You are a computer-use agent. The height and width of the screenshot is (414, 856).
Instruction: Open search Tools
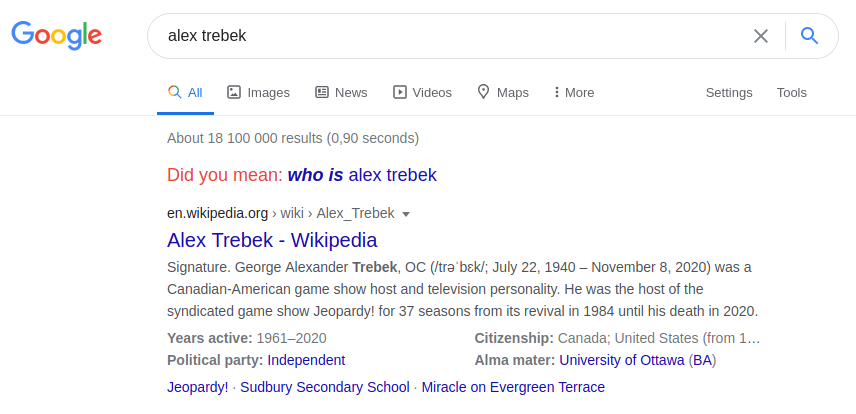792,92
